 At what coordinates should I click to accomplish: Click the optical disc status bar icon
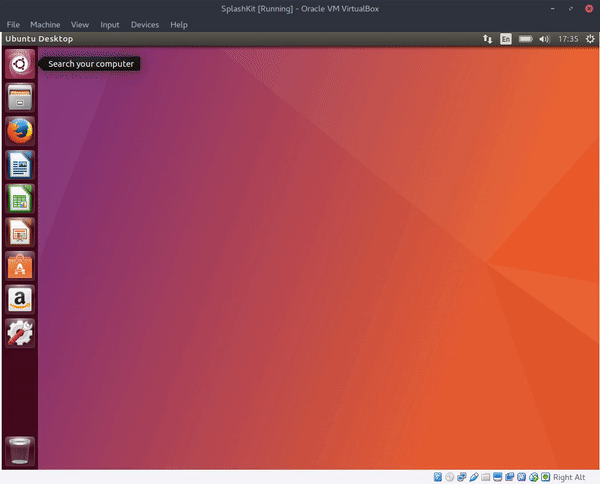450,477
